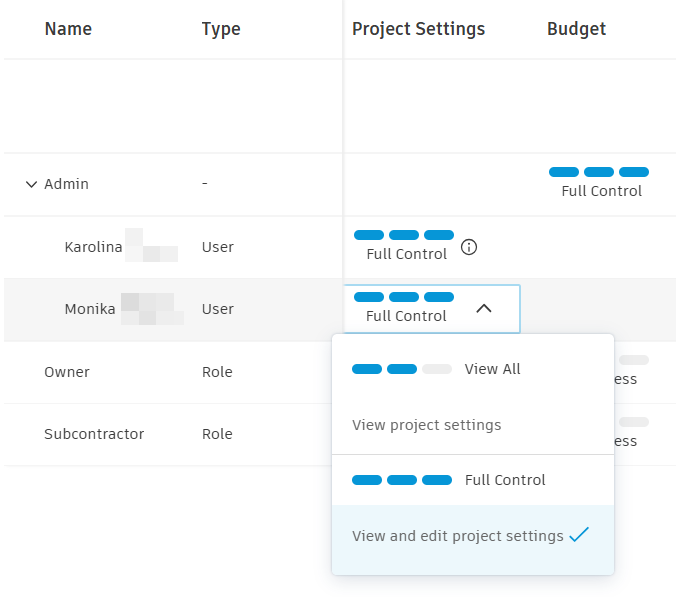Click the View project settings description
Viewport: 676px width, 597px height.
coord(427,425)
